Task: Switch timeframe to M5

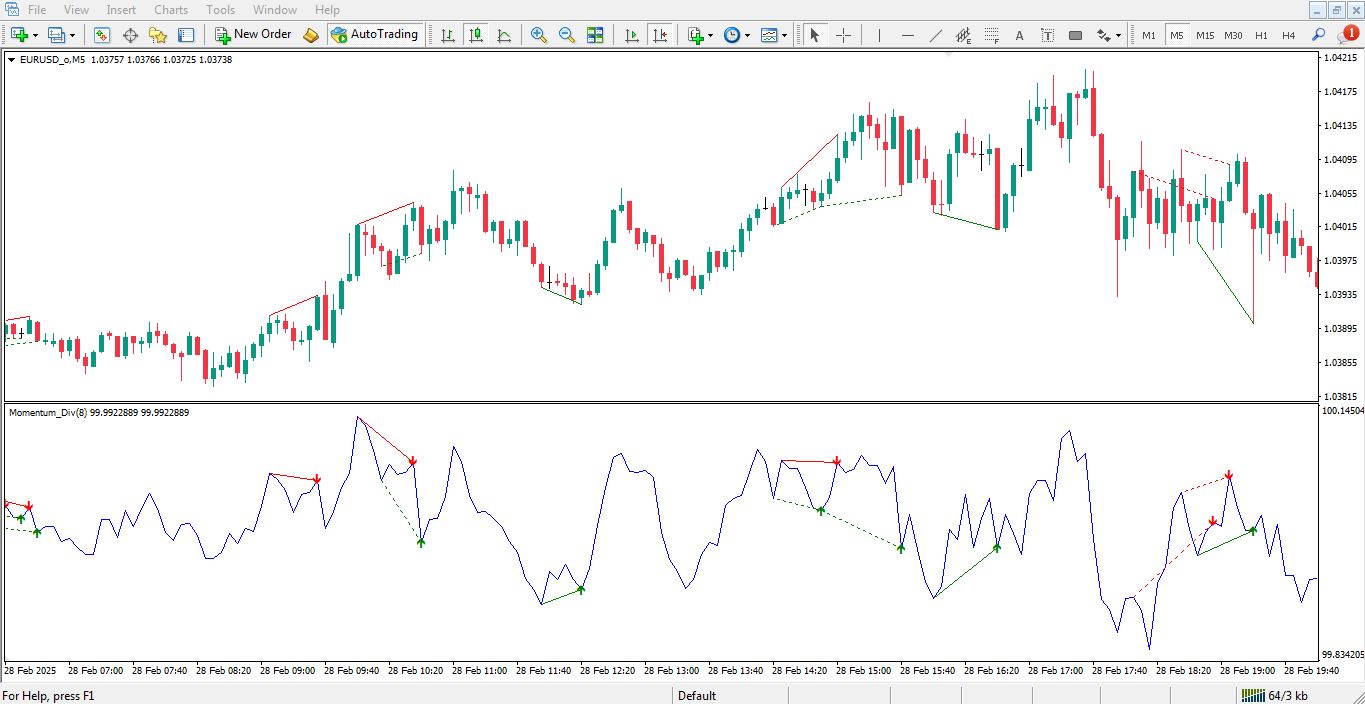Action: (1177, 35)
